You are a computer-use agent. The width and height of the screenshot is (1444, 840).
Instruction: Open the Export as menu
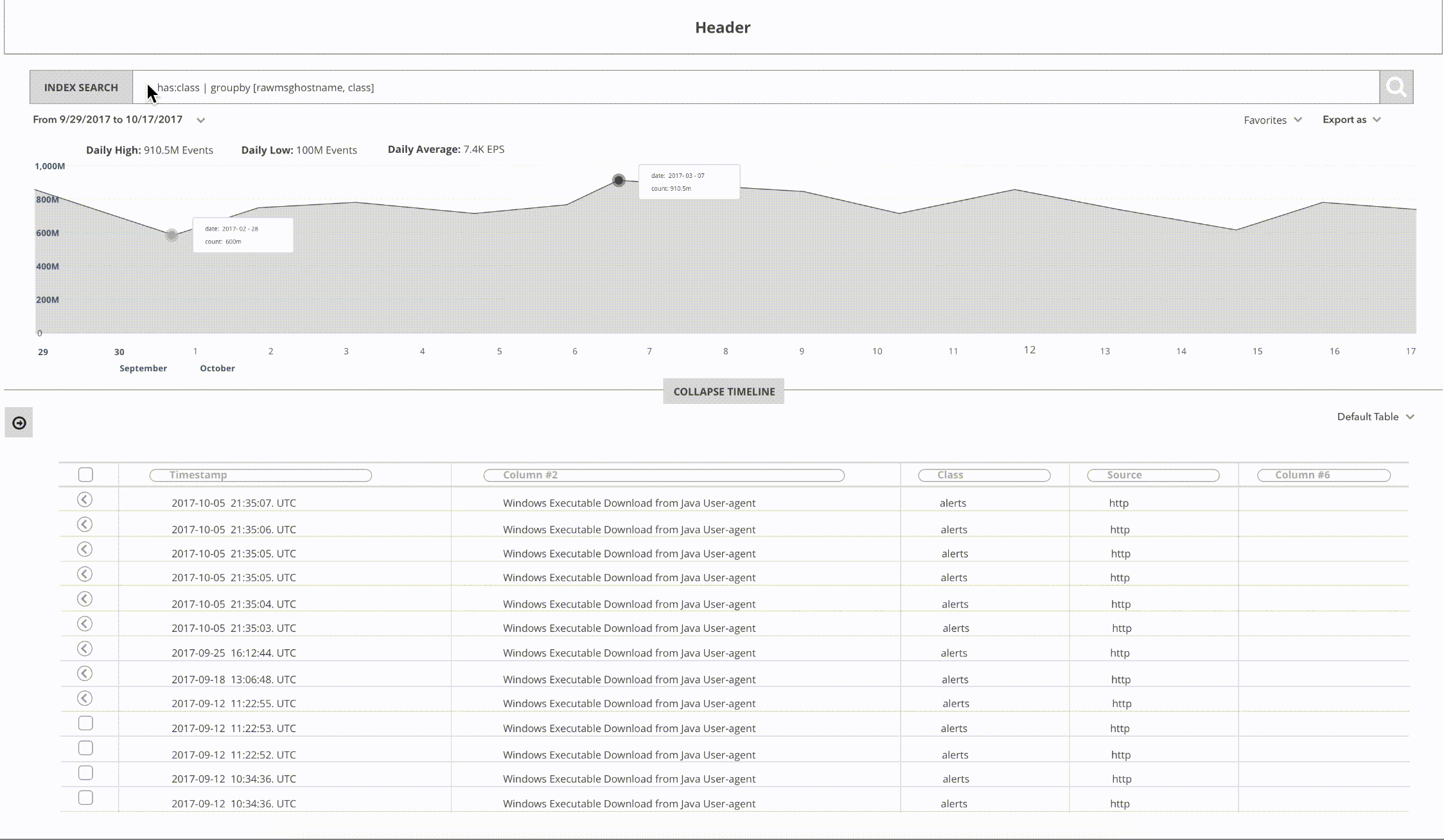point(1352,119)
